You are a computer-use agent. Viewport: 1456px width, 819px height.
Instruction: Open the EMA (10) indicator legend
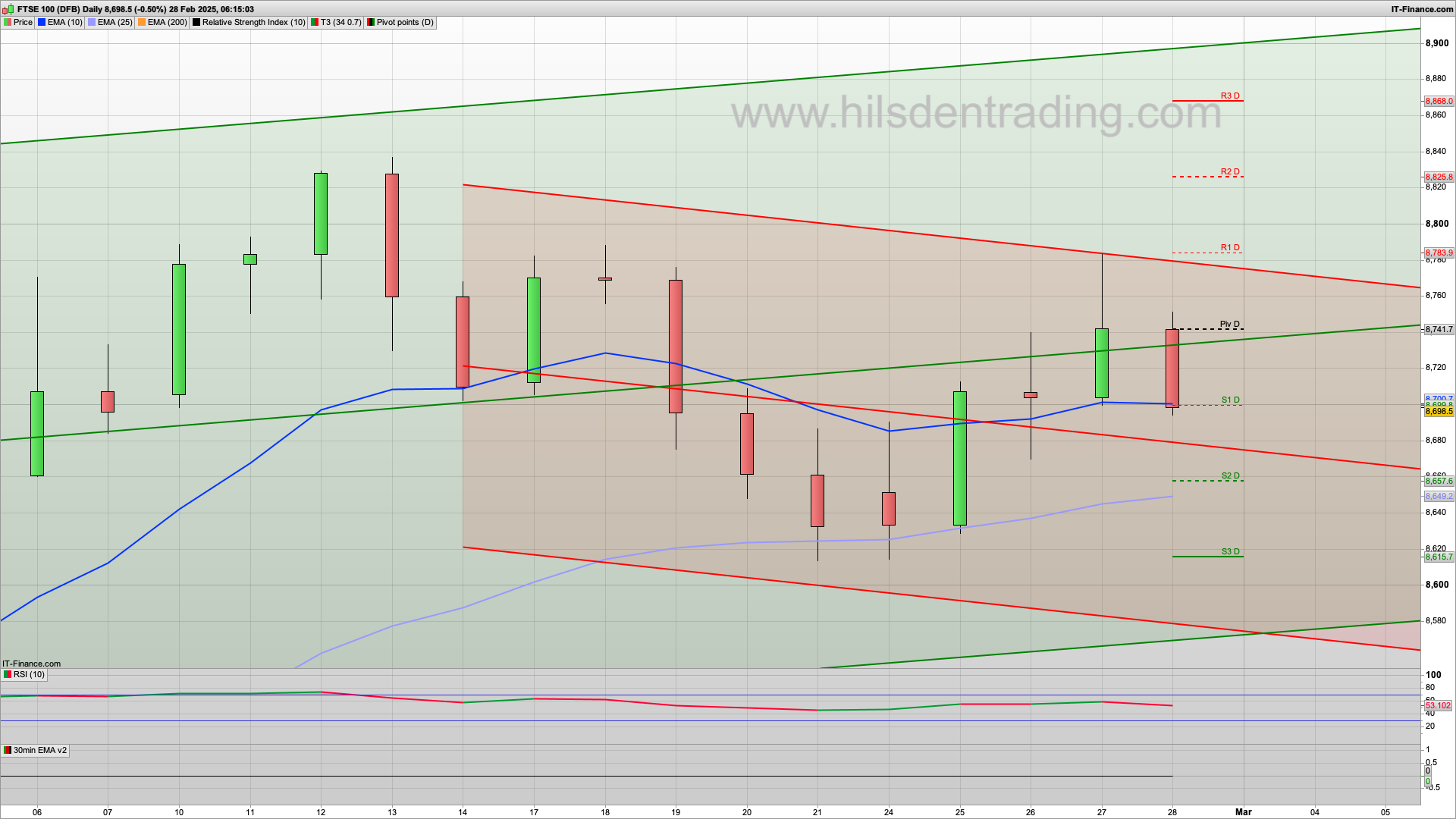(x=60, y=23)
